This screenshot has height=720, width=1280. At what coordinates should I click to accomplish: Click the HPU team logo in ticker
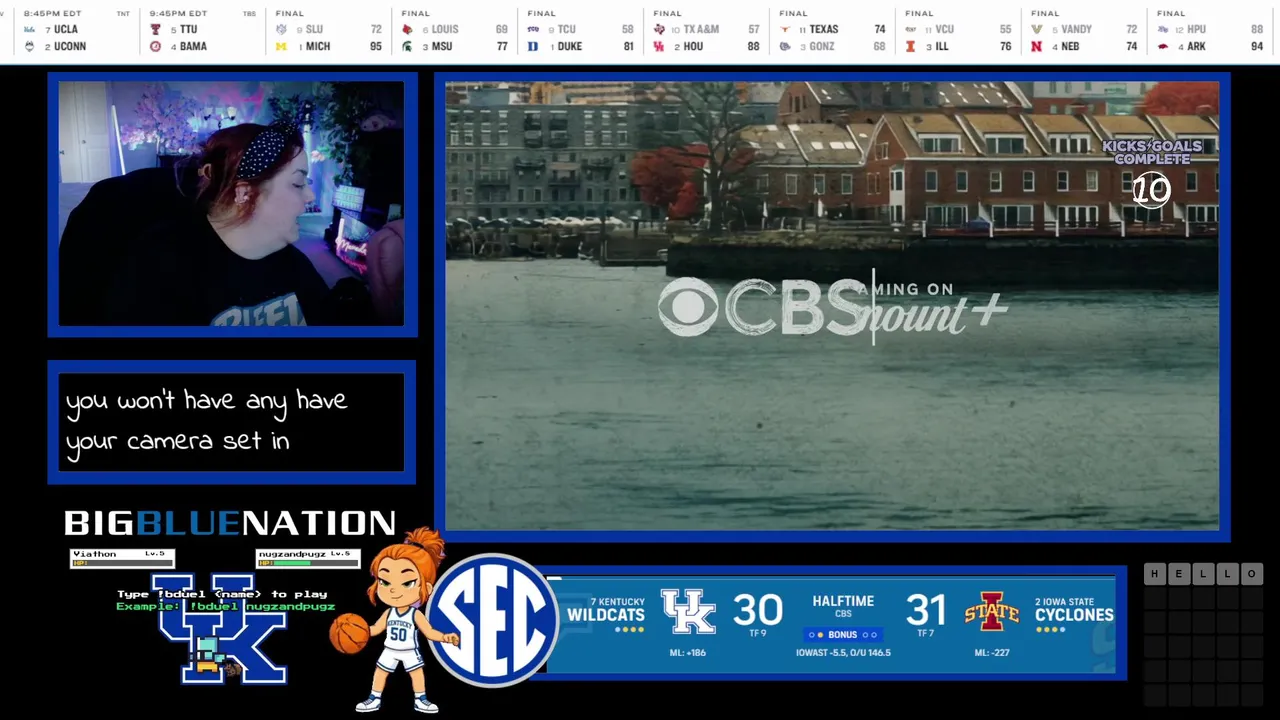pos(1163,30)
